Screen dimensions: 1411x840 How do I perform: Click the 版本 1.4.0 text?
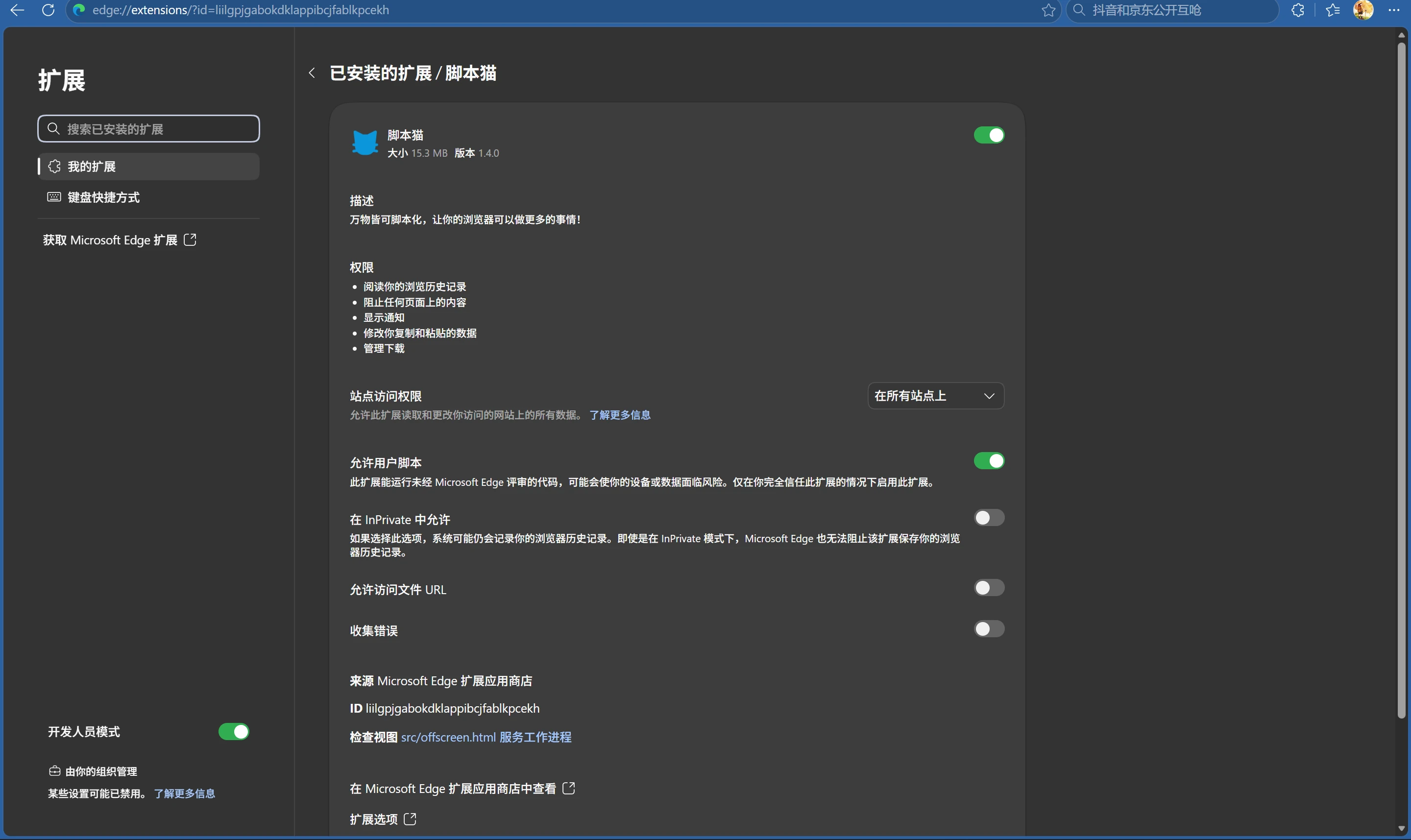click(477, 153)
